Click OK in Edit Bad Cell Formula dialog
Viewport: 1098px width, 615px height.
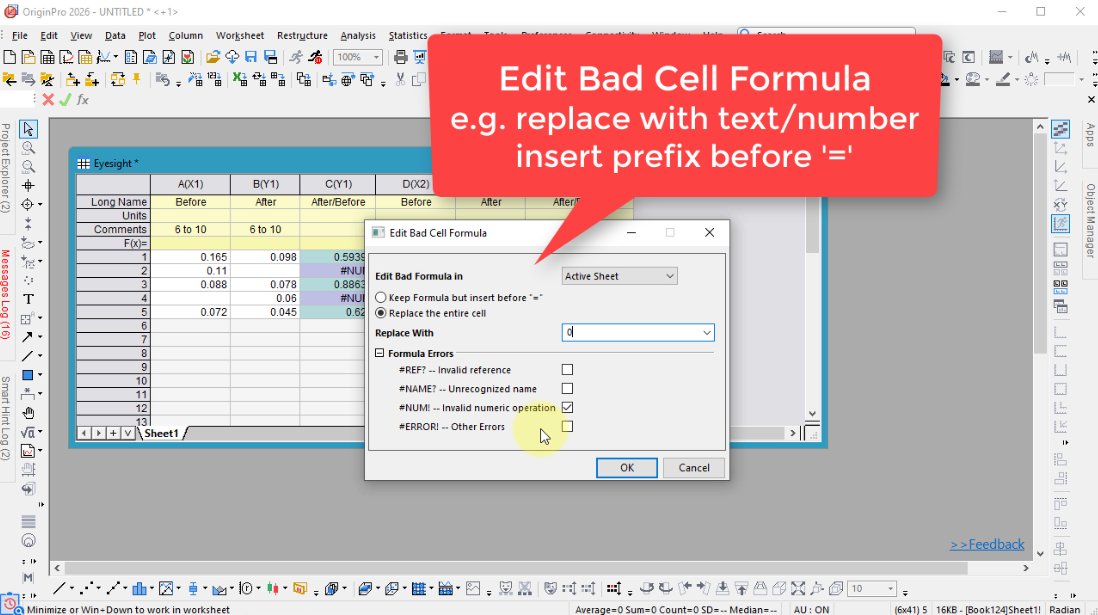pos(627,467)
